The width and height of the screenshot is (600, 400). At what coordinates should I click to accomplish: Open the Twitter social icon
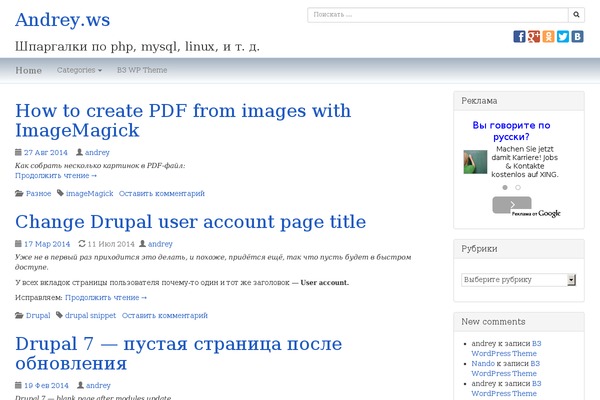[x=563, y=37]
